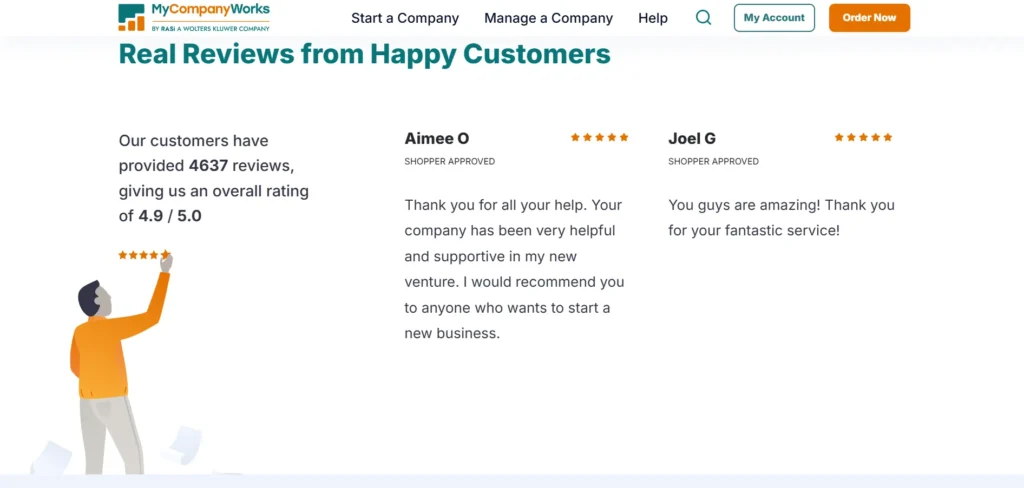1024x488 pixels.
Task: Open the search magnifier icon
Action: point(703,18)
